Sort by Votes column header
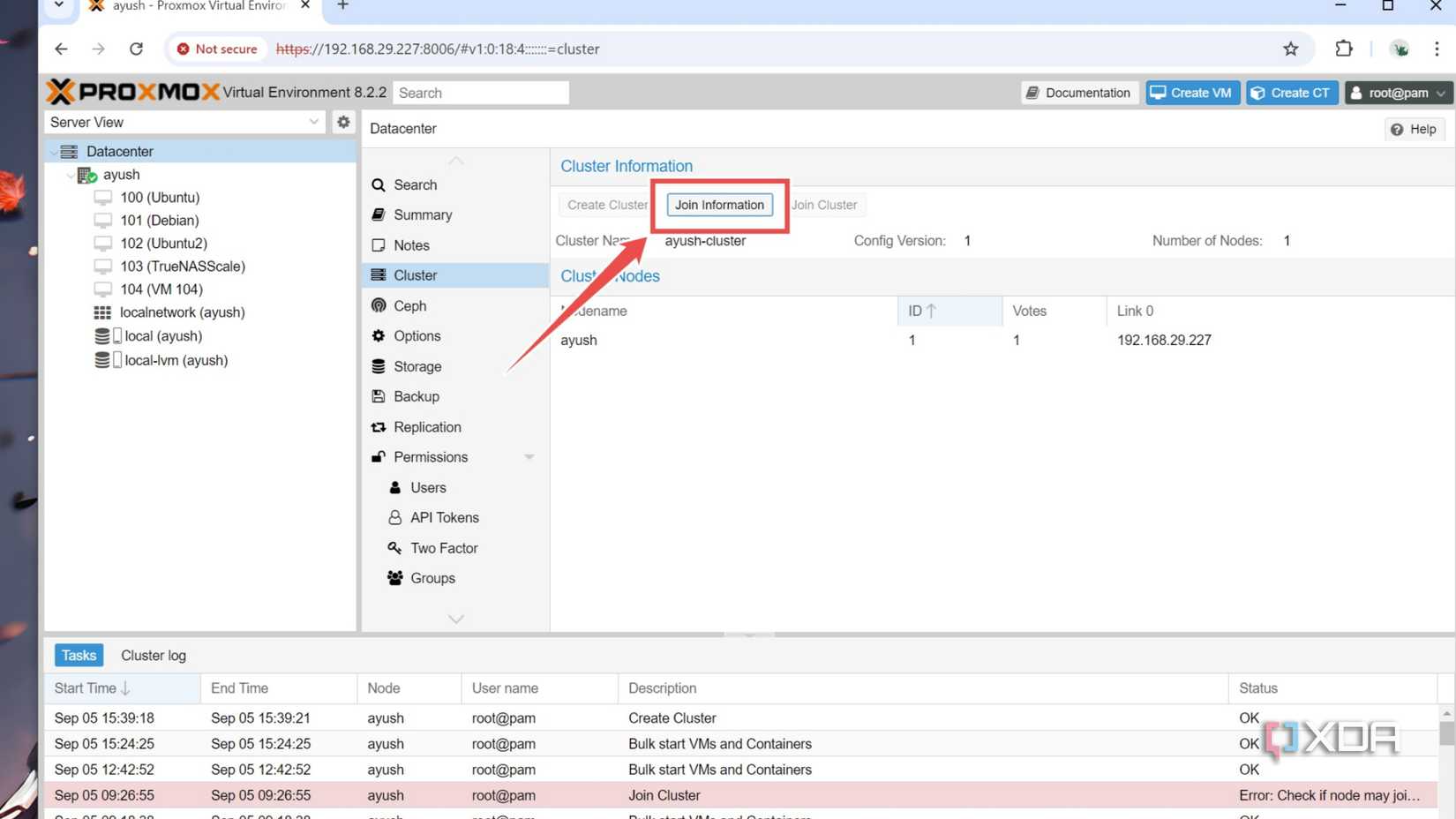Viewport: 1456px width, 819px height. (1054, 311)
